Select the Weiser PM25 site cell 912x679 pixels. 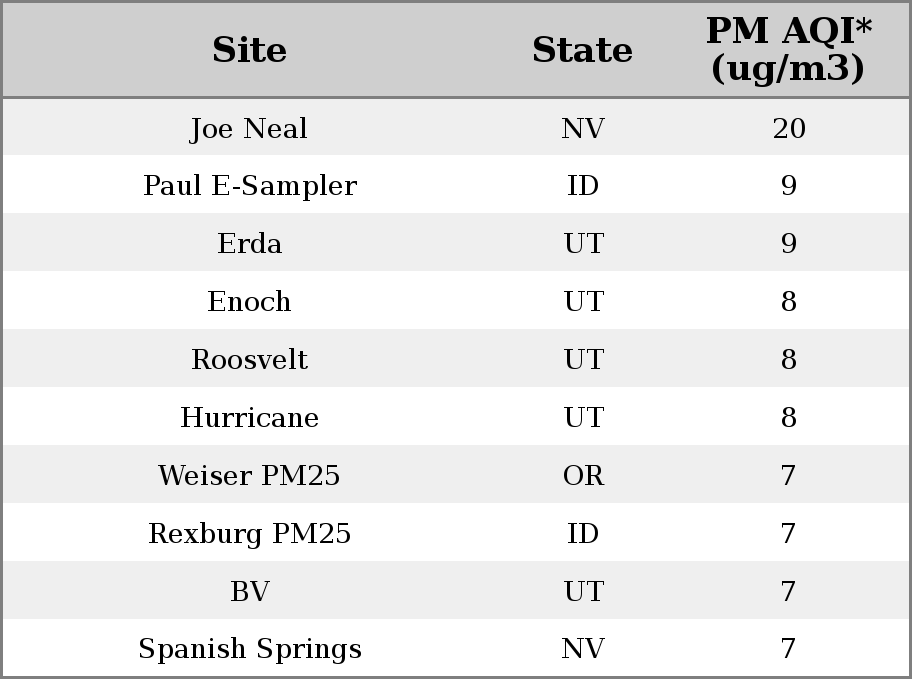tap(250, 475)
